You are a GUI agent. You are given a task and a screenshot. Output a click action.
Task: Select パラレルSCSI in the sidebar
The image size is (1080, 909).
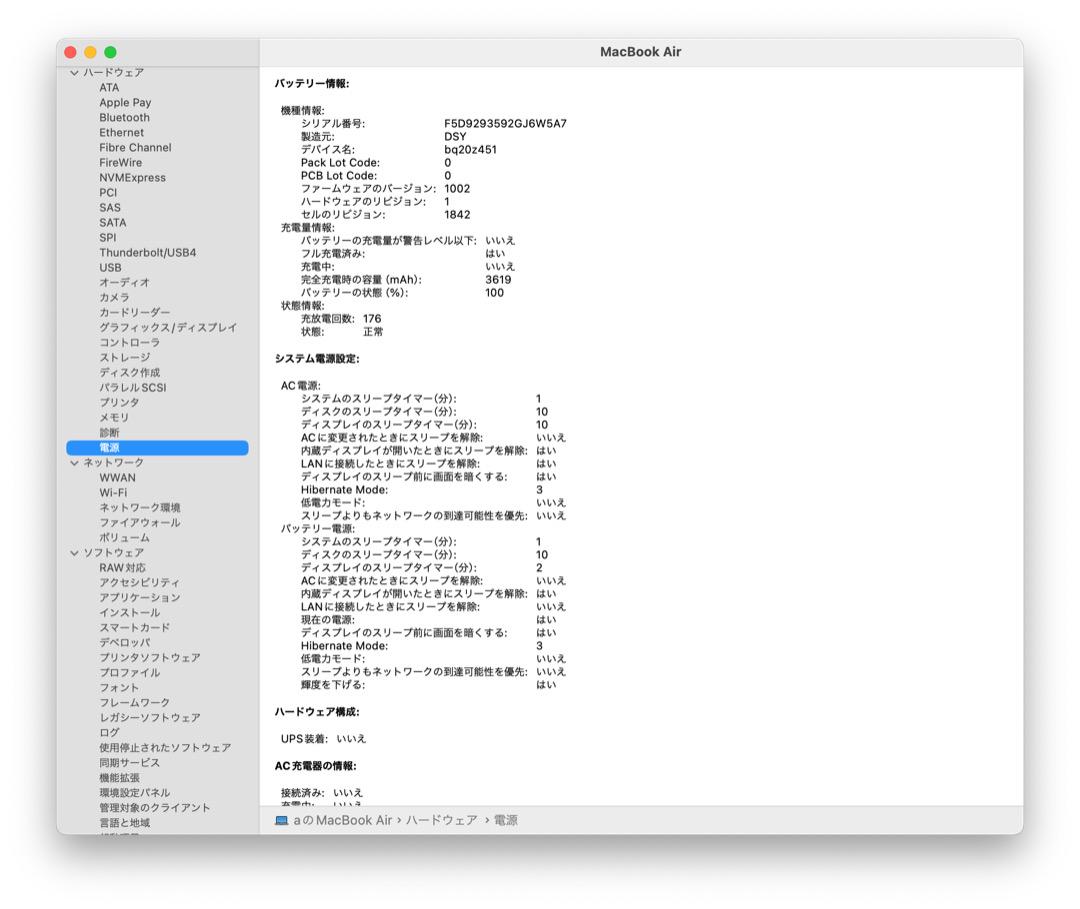pos(132,388)
